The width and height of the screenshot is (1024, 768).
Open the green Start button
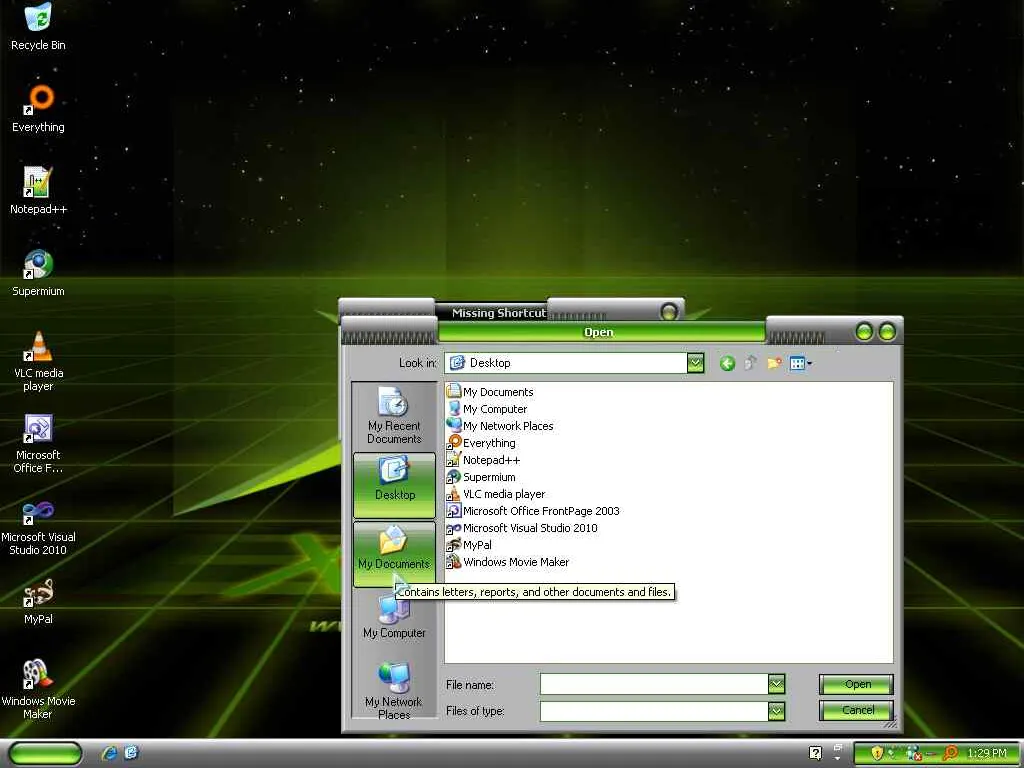(x=45, y=754)
